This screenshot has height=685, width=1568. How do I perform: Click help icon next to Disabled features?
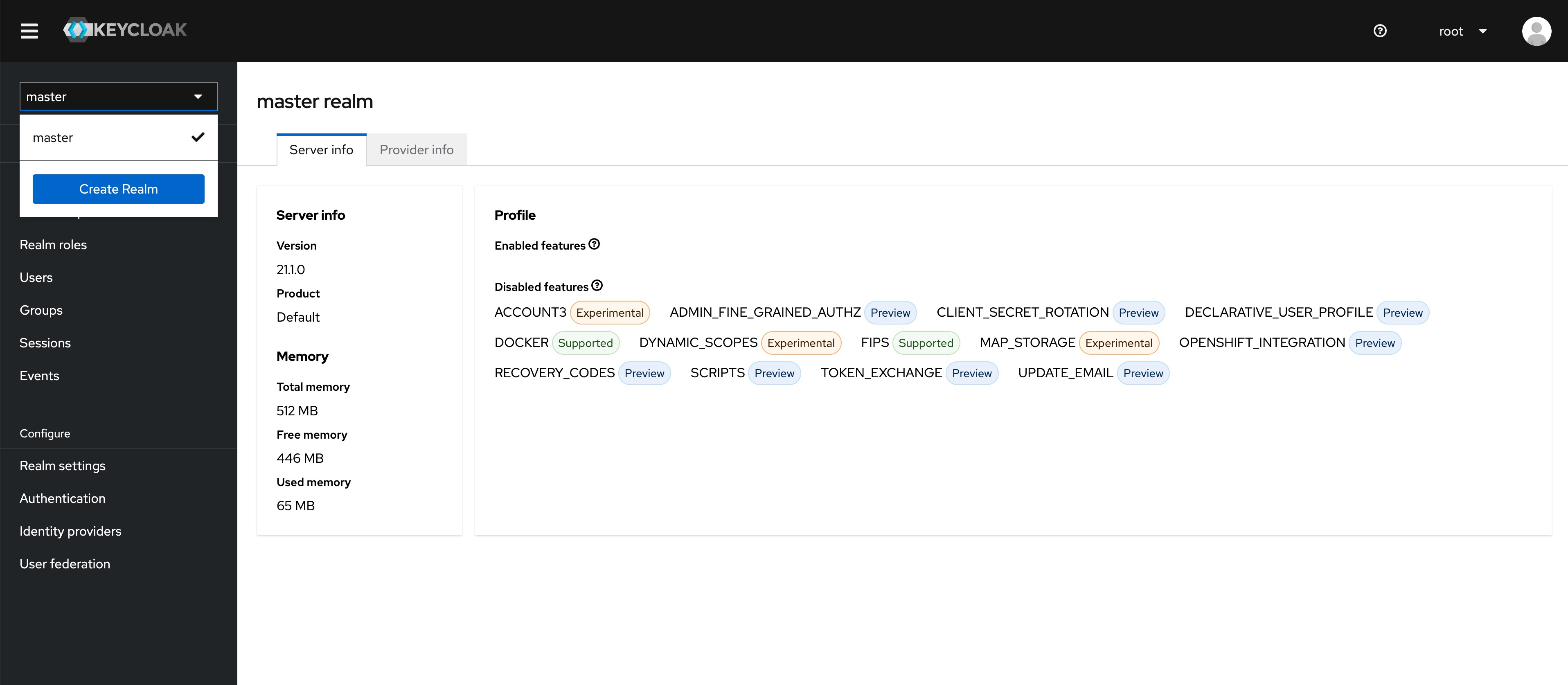pos(597,286)
